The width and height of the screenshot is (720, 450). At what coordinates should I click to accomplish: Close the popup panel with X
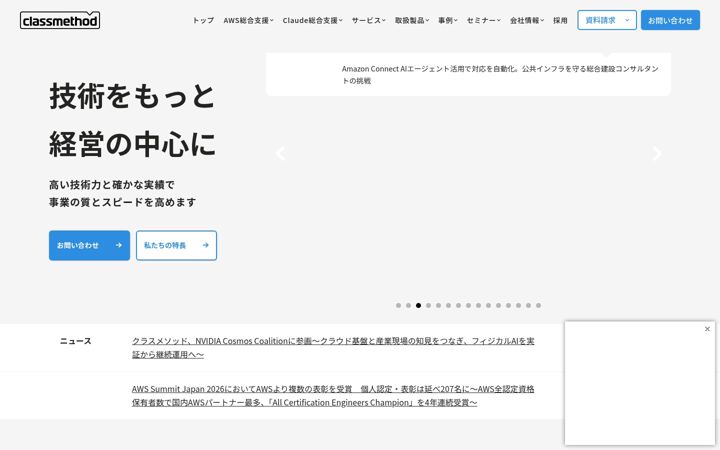pos(707,329)
